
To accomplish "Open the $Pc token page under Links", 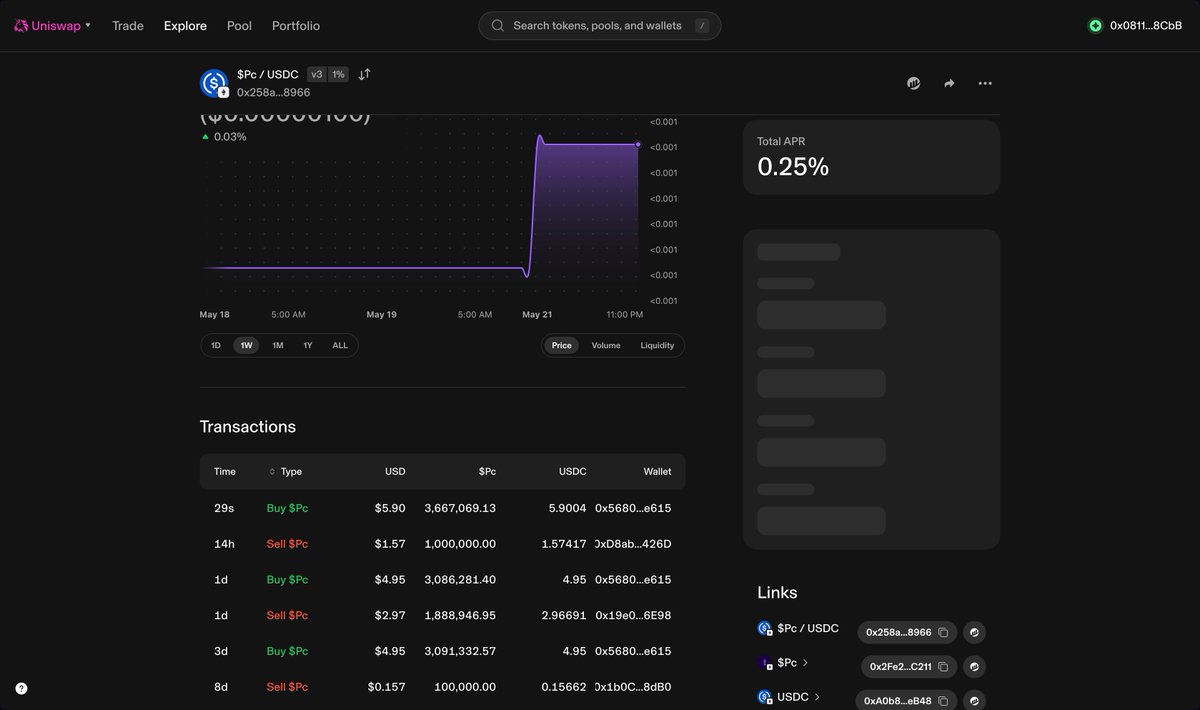I will pyautogui.click(x=792, y=662).
